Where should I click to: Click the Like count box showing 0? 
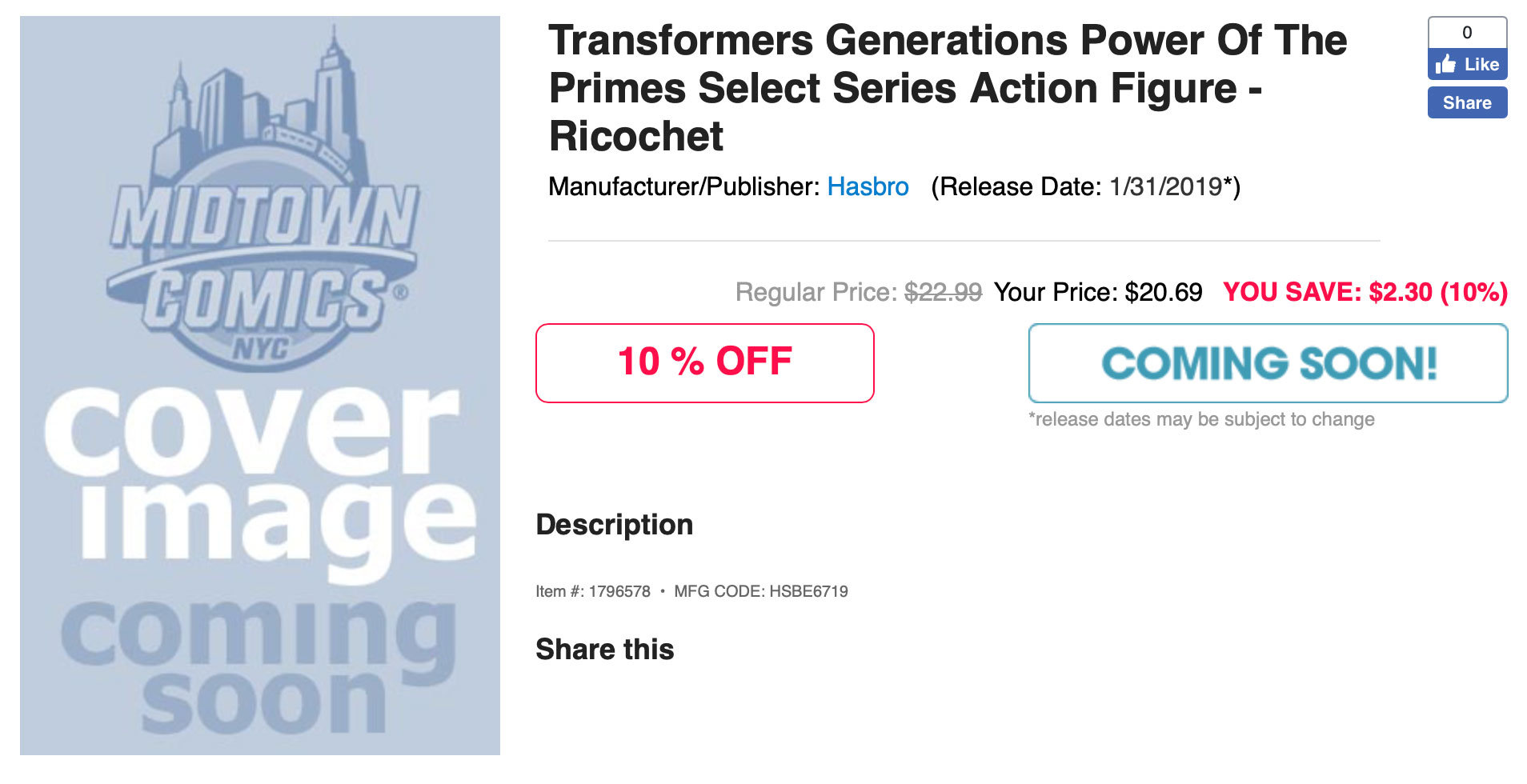[x=1467, y=33]
